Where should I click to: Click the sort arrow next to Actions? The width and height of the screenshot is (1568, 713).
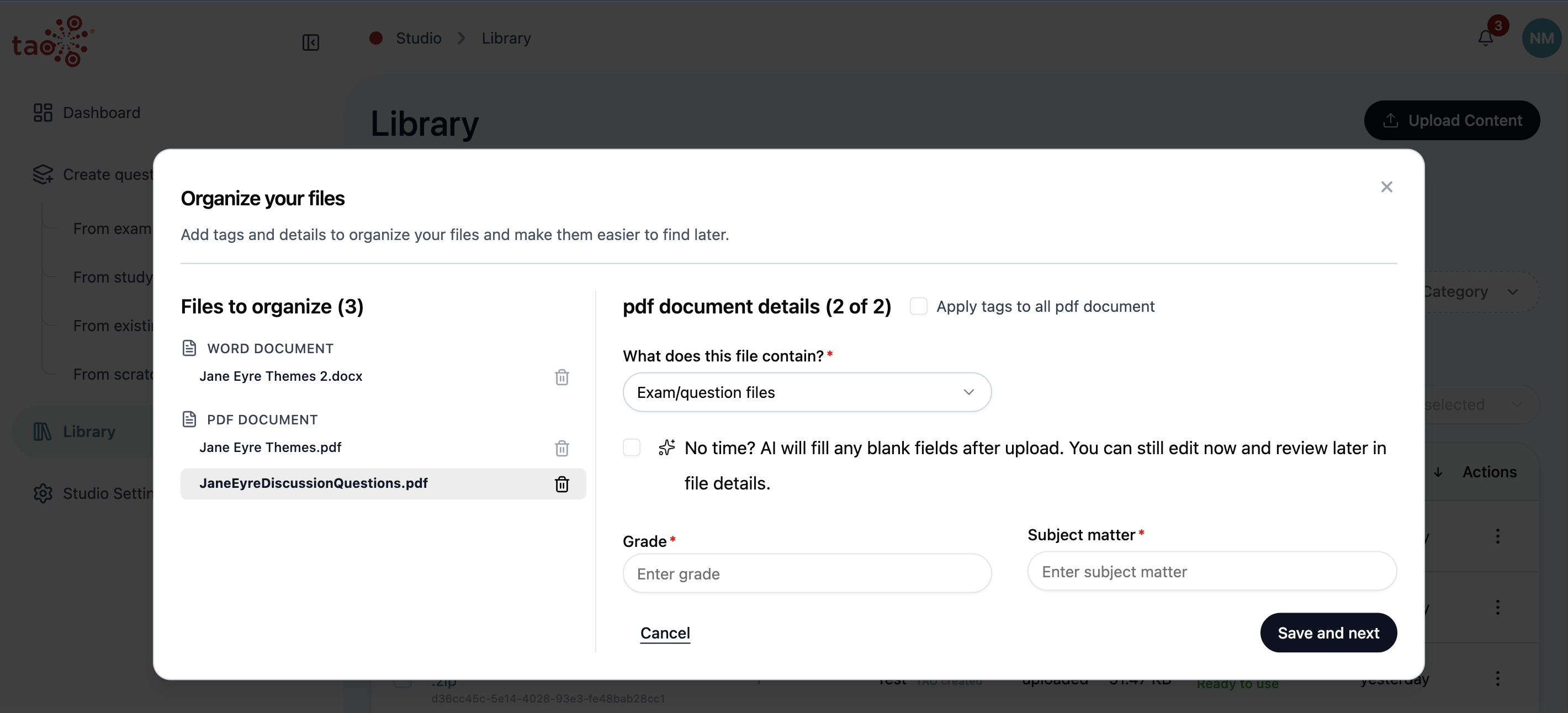(x=1438, y=472)
